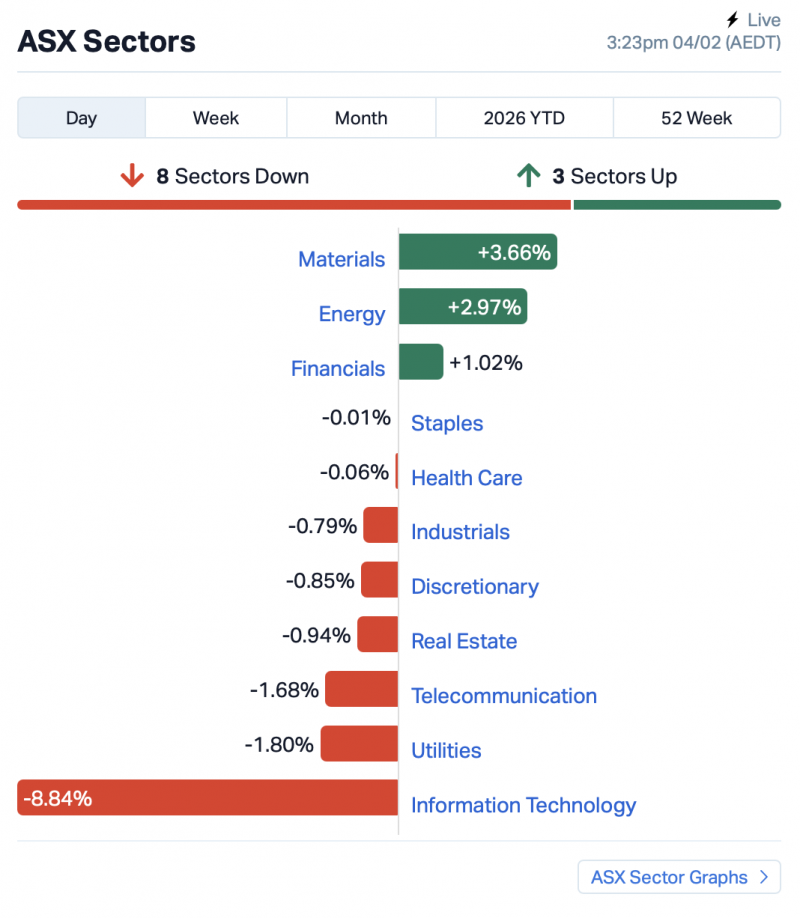The height and width of the screenshot is (918, 800).
Task: Click the Telecommunication sector link
Action: click(x=504, y=696)
